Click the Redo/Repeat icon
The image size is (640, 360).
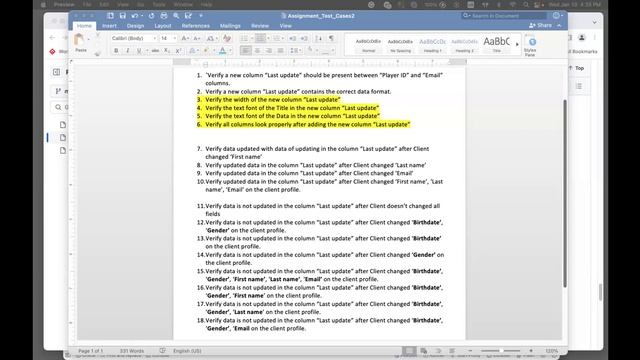click(151, 16)
